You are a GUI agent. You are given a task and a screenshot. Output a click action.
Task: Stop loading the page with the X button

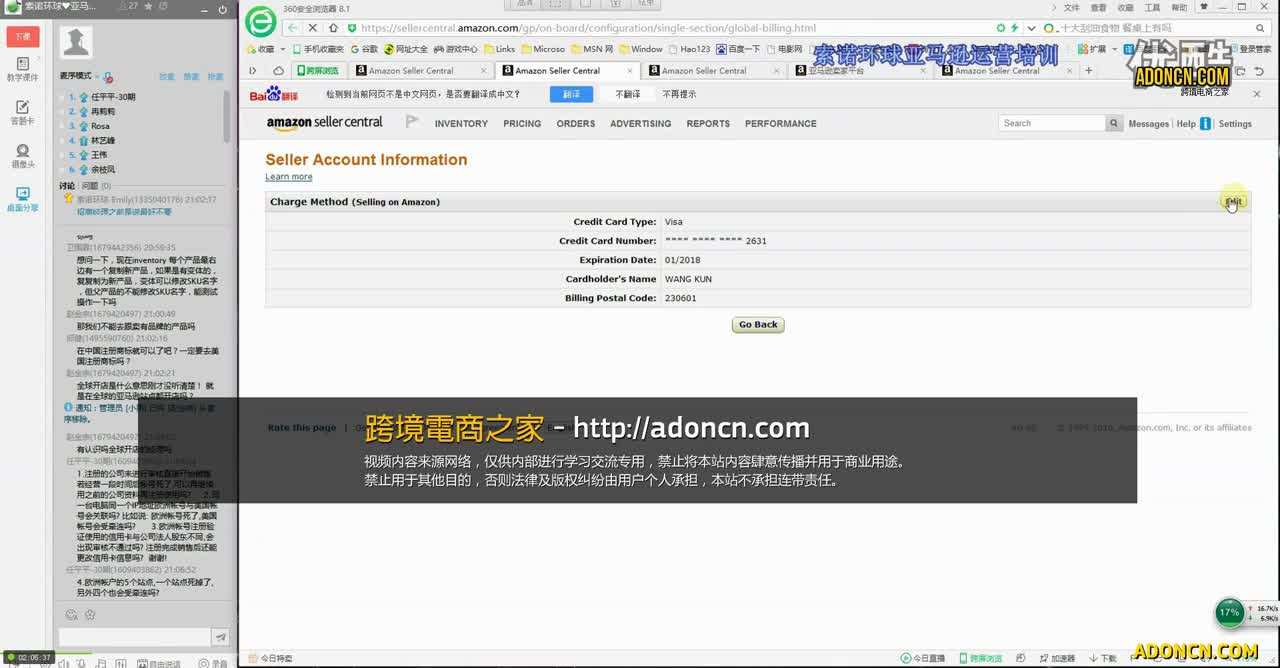[312, 28]
